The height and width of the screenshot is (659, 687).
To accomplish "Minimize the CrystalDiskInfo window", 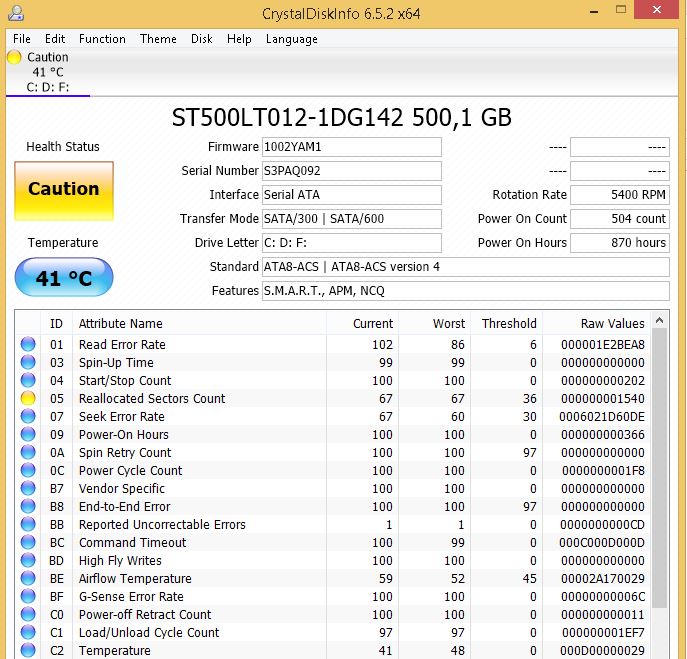I will coord(594,11).
